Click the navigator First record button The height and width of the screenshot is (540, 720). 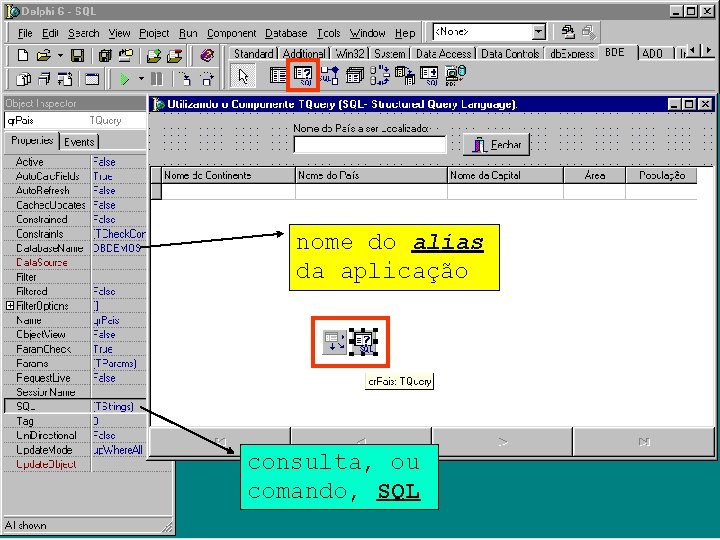[220, 442]
